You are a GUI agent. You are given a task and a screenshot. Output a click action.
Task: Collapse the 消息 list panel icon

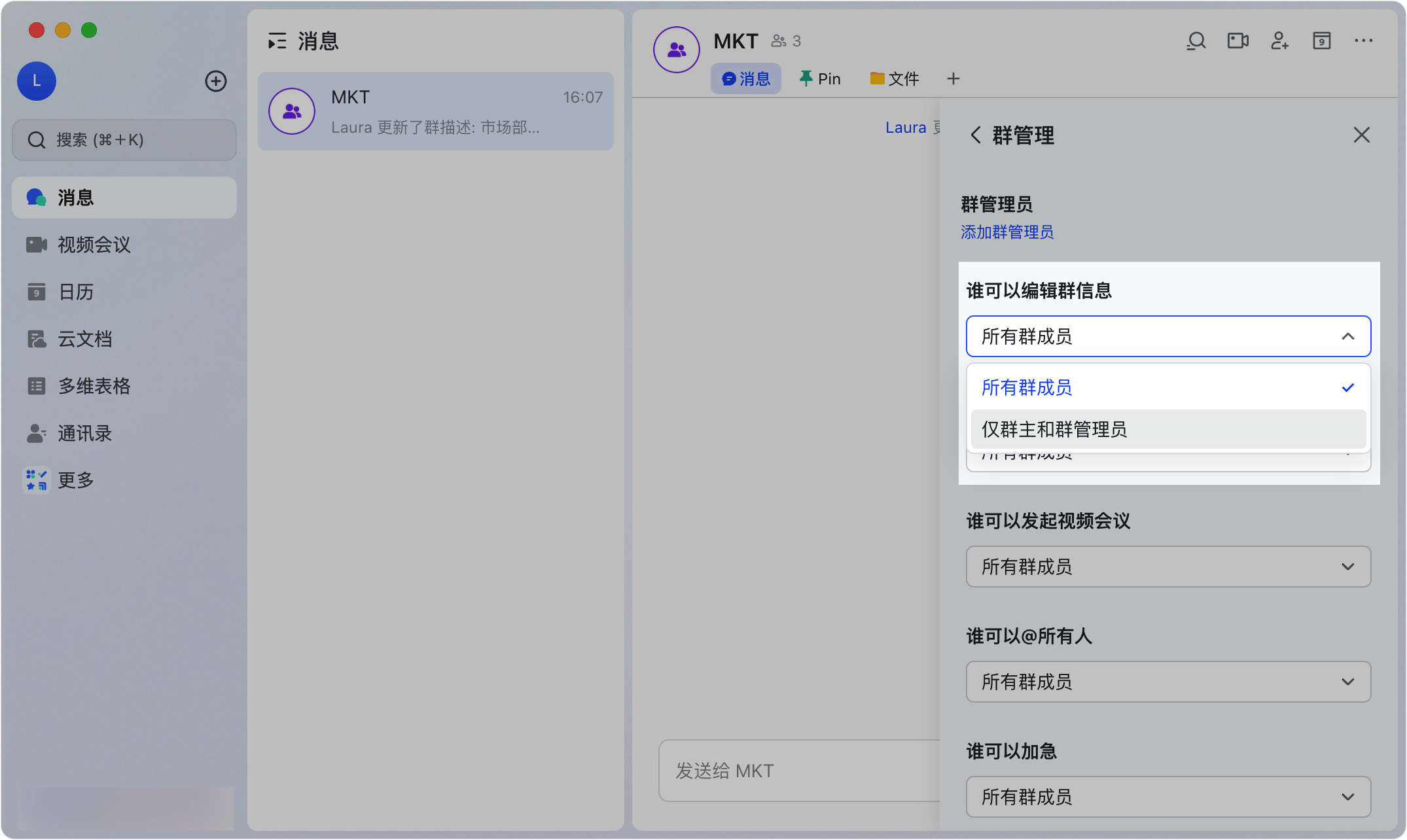277,41
